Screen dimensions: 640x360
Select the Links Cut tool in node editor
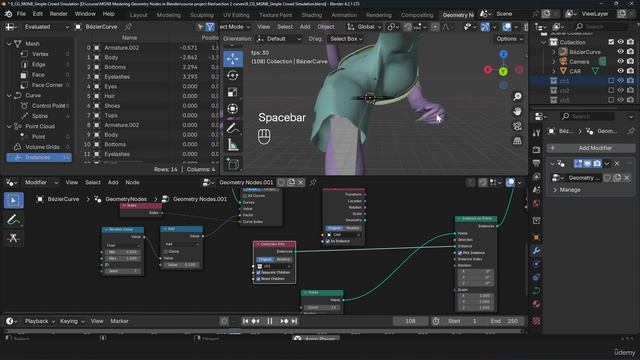click(13, 238)
